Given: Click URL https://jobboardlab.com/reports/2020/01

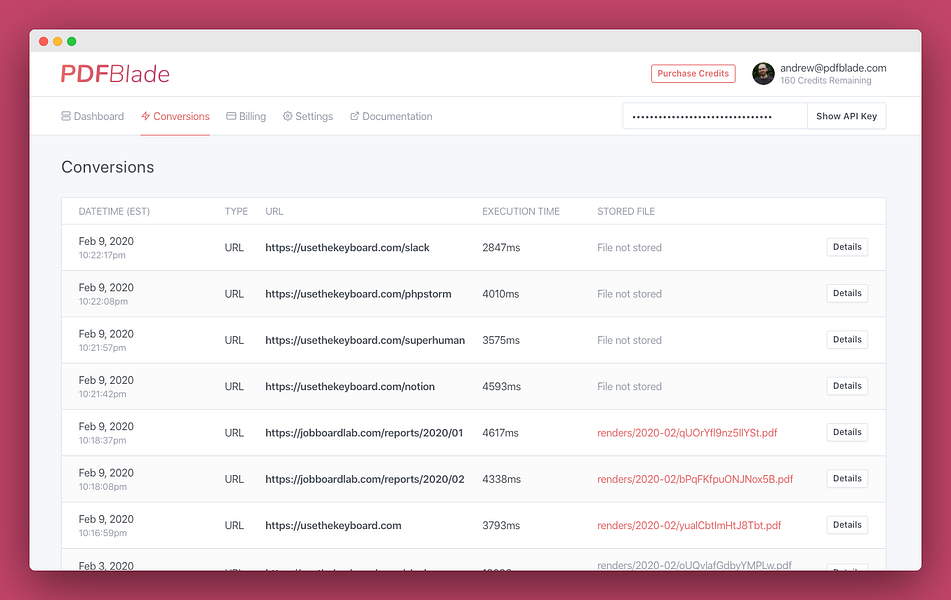Looking at the screenshot, I should (364, 433).
